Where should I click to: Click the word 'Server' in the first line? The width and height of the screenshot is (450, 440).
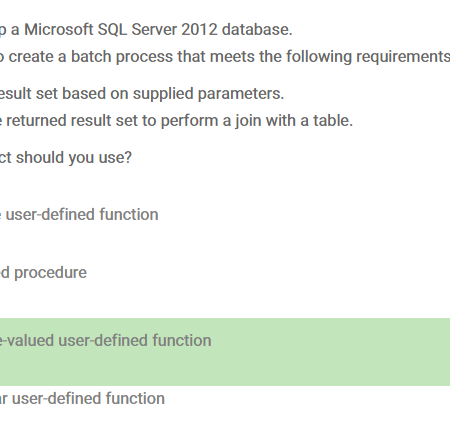pyautogui.click(x=154, y=30)
